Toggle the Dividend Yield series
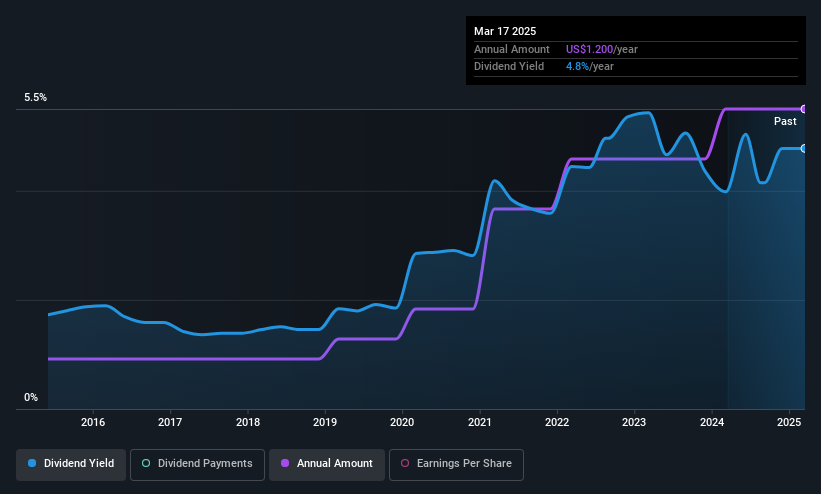The image size is (821, 494). pyautogui.click(x=71, y=464)
